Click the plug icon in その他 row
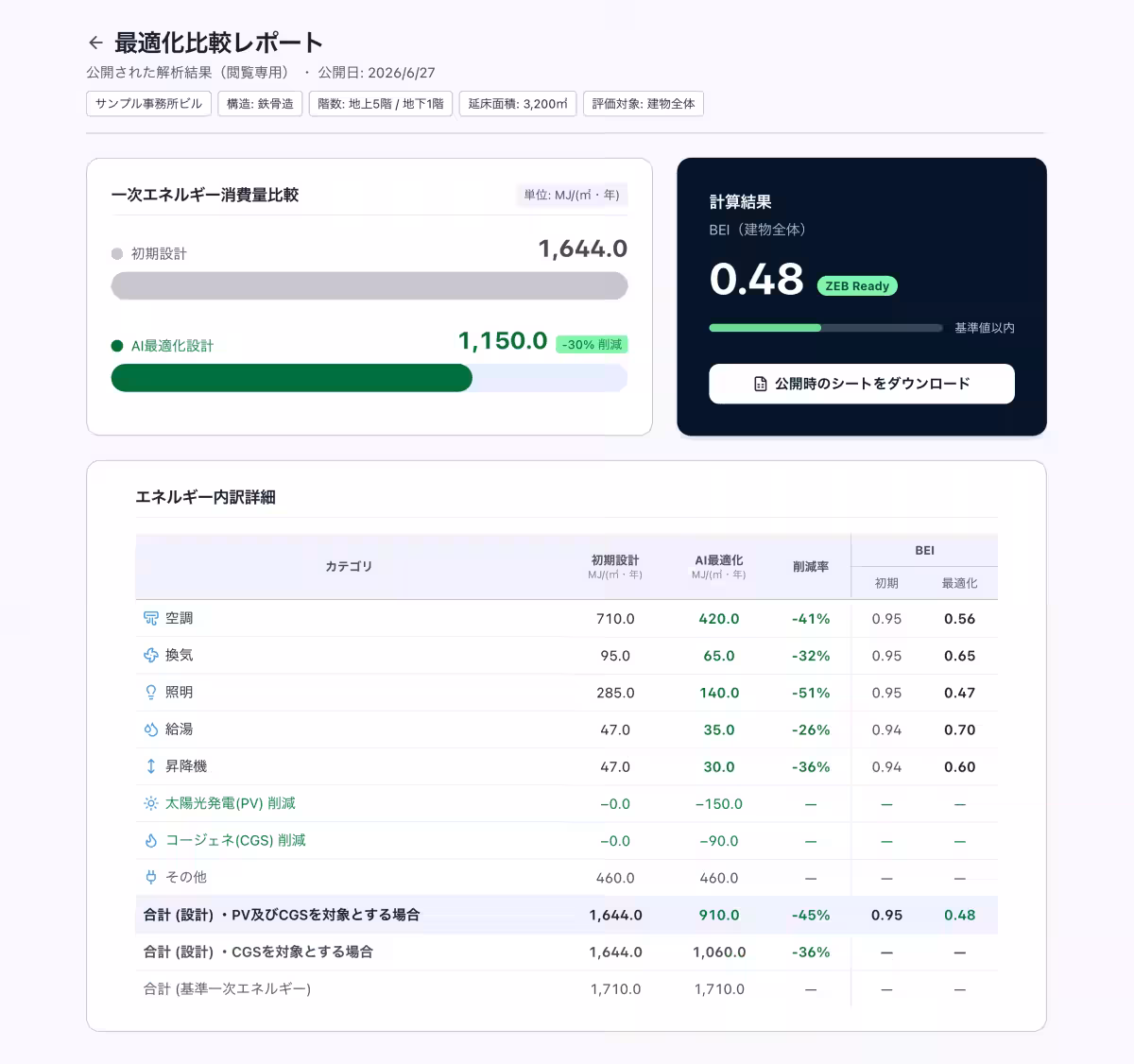1134x1064 pixels. click(150, 877)
